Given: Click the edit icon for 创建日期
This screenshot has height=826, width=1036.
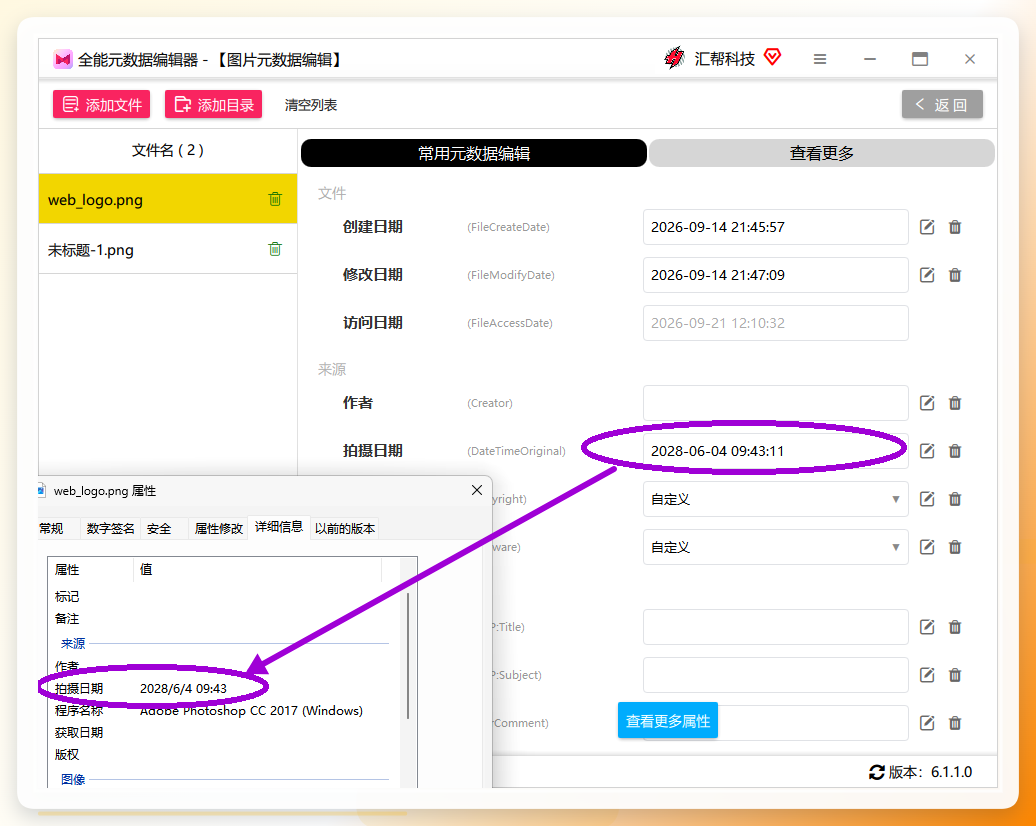Looking at the screenshot, I should [927, 227].
